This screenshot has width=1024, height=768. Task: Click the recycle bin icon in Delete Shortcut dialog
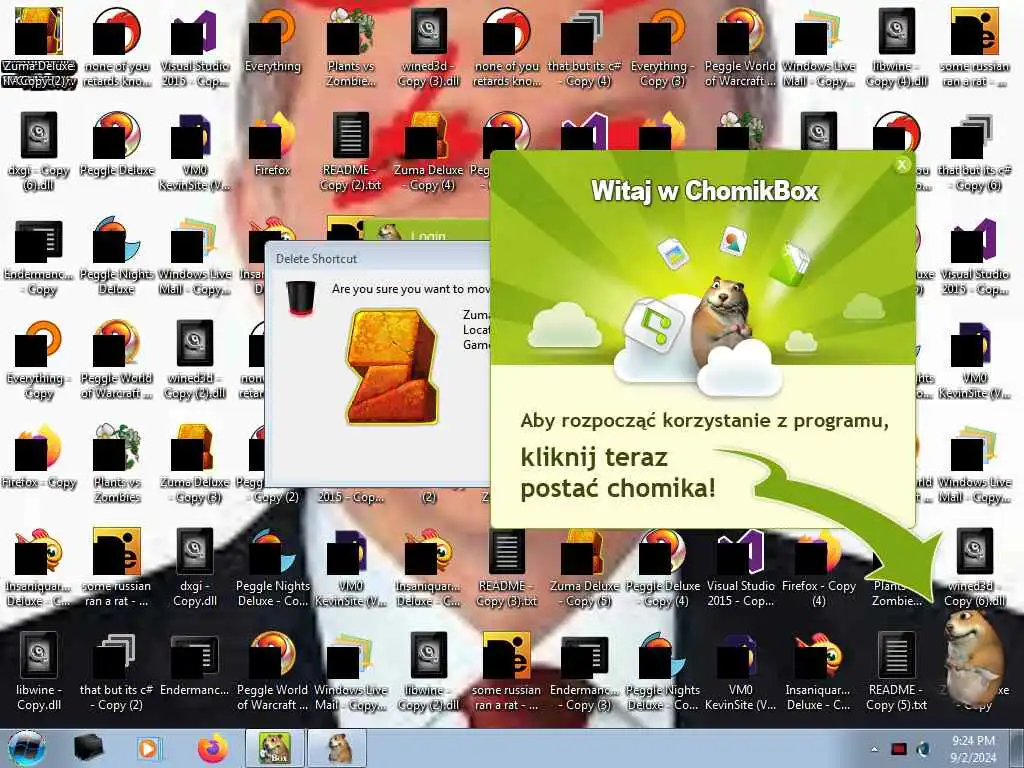pos(300,298)
